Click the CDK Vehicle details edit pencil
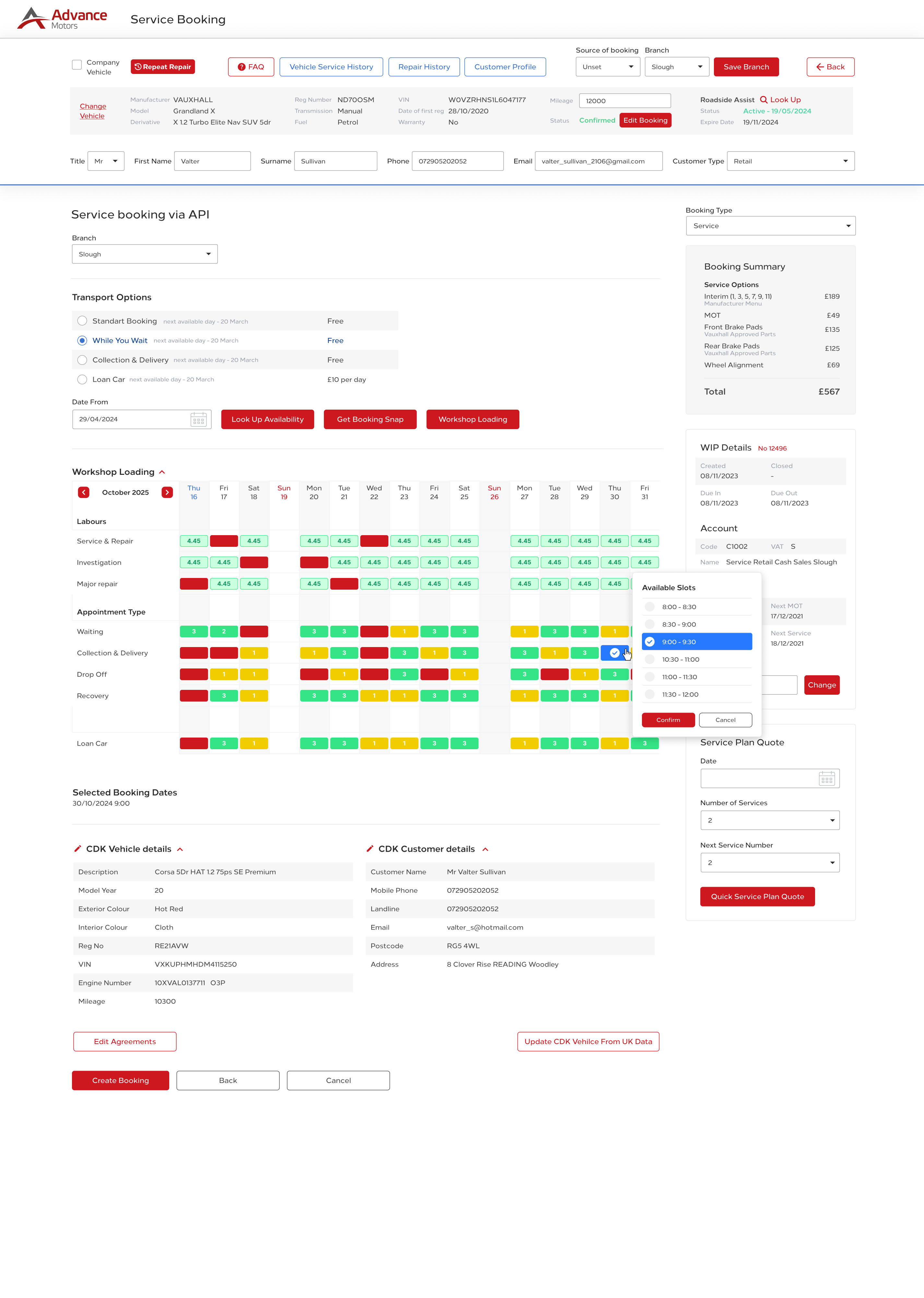The image size is (924, 1298). click(78, 848)
